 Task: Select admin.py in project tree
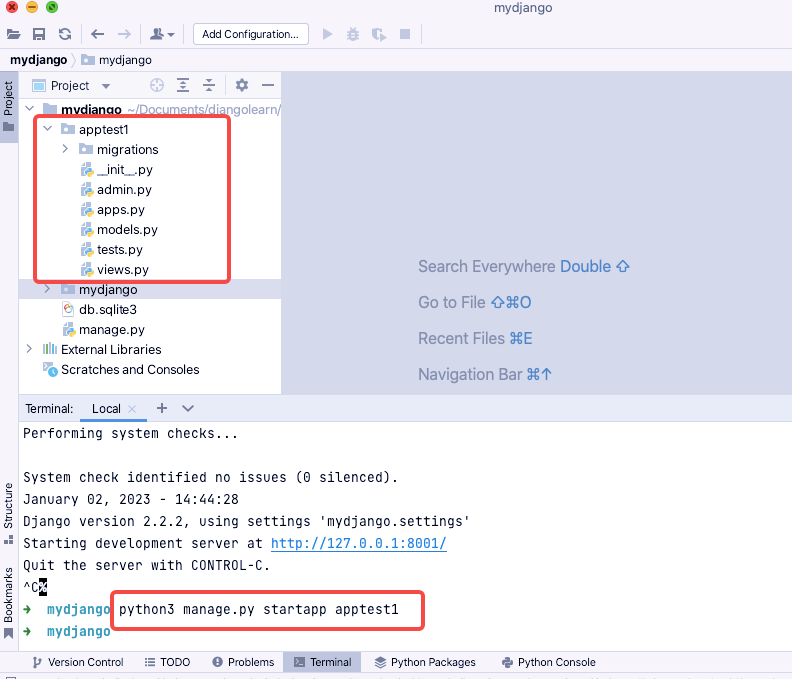(x=116, y=190)
